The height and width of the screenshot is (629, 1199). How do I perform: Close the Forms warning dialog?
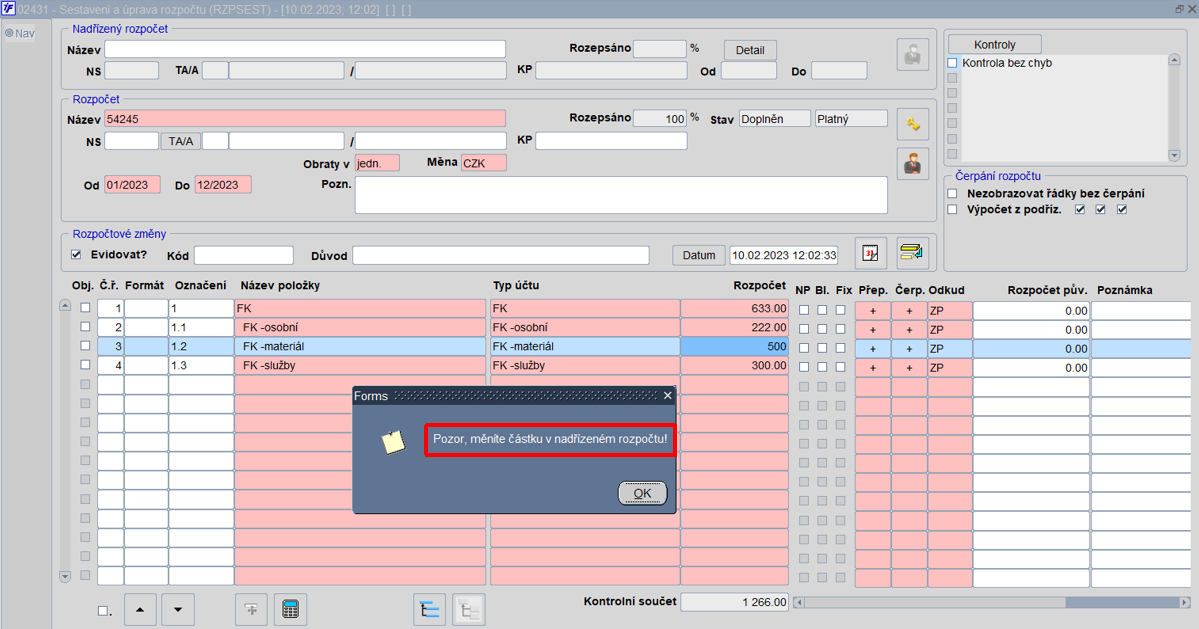point(668,396)
